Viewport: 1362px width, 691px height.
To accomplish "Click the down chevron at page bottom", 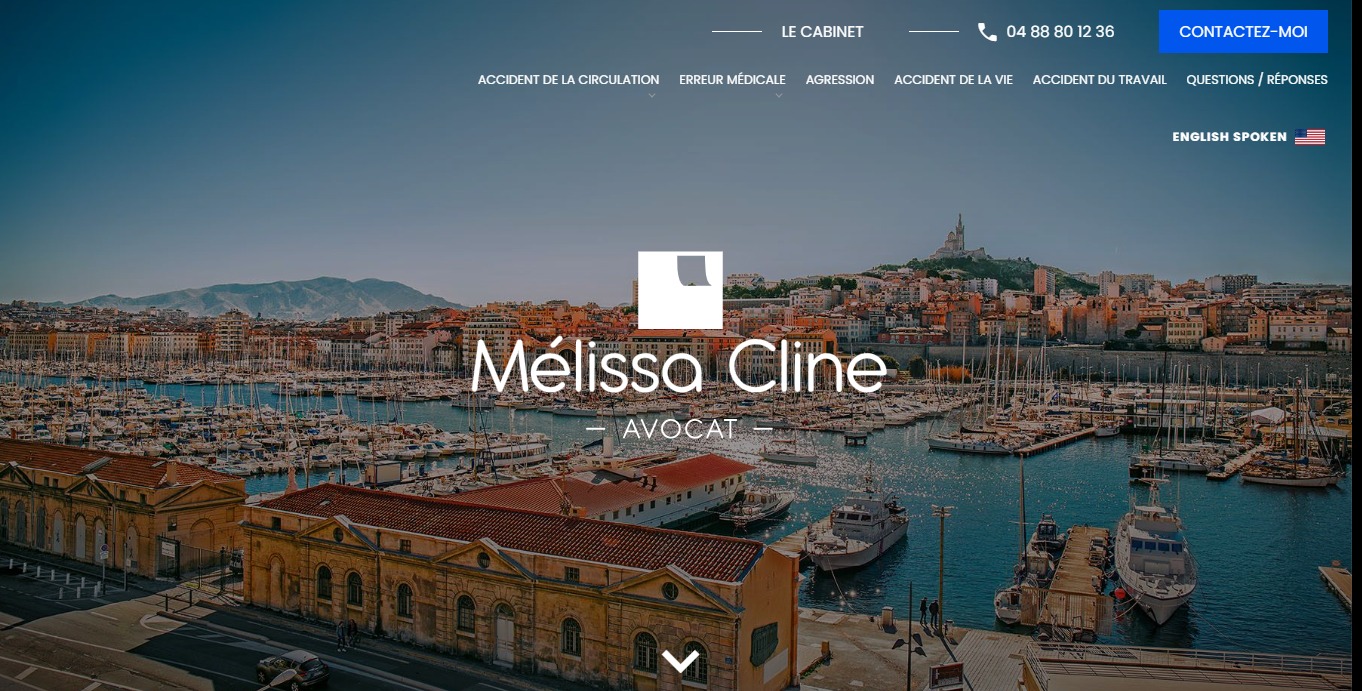I will [x=680, y=661].
